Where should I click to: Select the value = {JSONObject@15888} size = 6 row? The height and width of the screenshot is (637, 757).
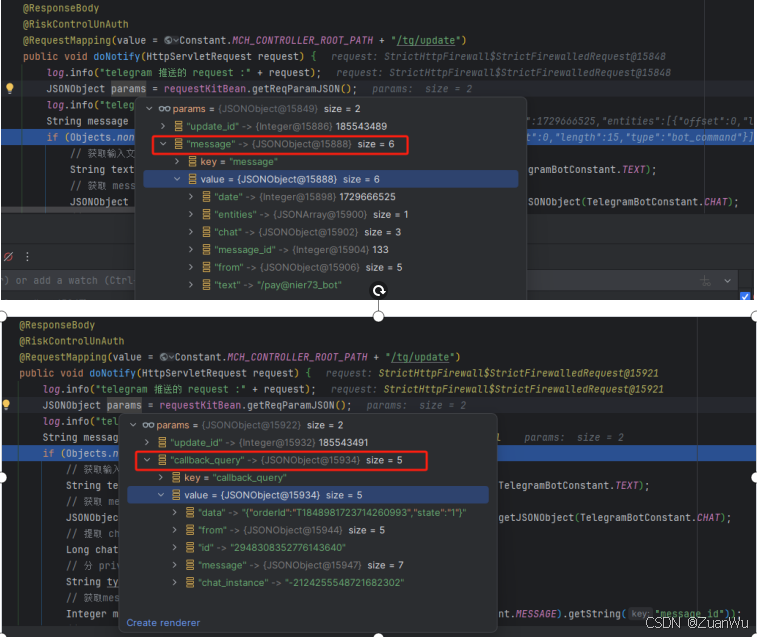pos(331,179)
